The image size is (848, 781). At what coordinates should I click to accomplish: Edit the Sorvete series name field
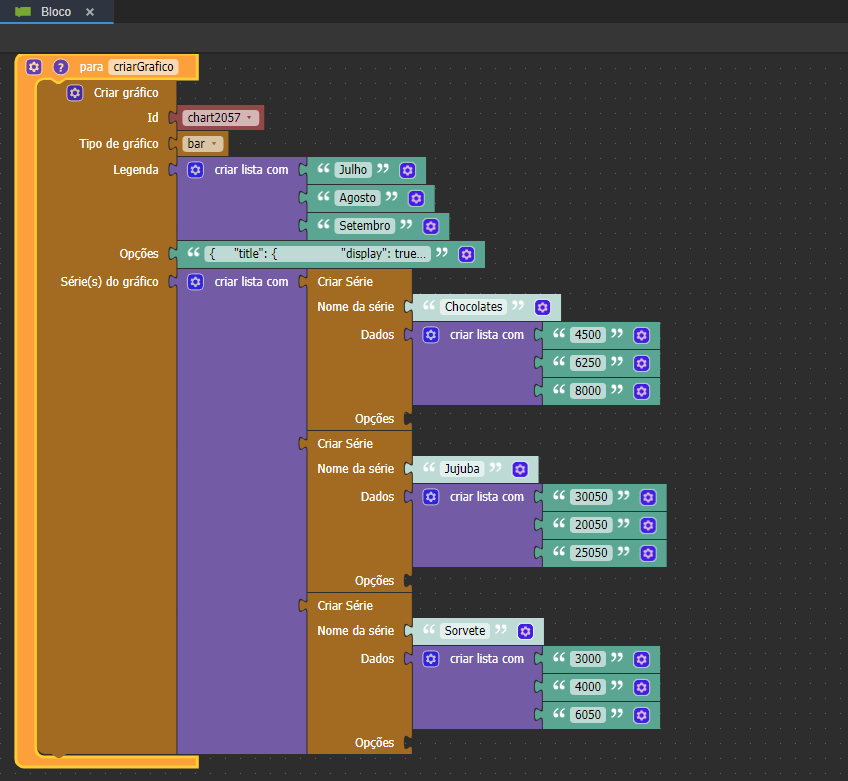pyautogui.click(x=465, y=631)
